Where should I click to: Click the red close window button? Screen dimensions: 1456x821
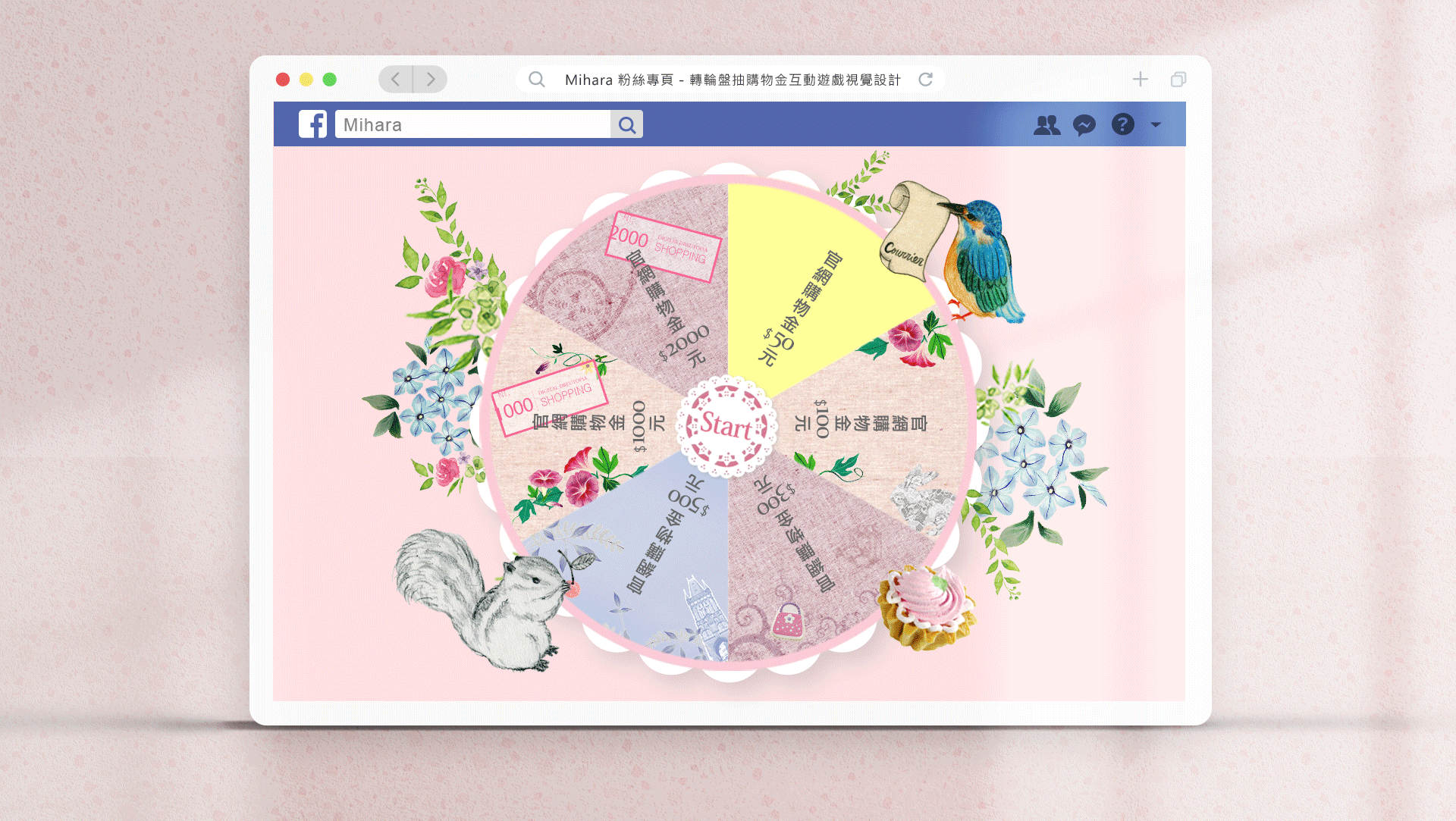click(283, 80)
